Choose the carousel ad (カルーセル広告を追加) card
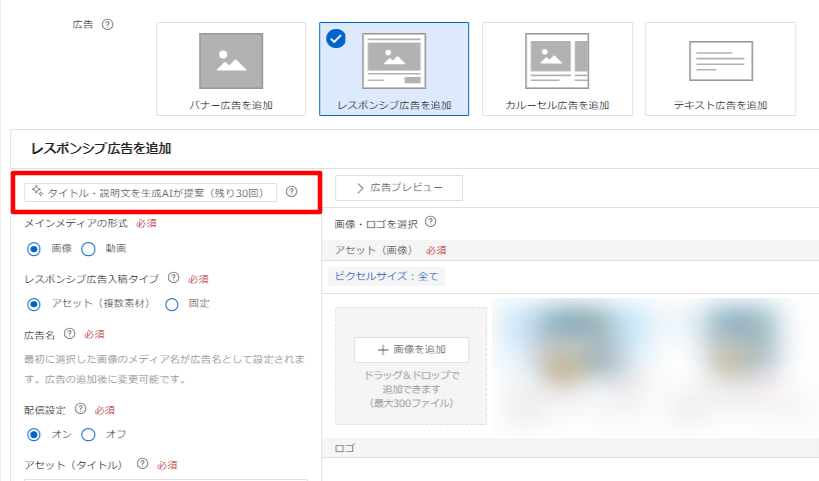 [x=557, y=68]
